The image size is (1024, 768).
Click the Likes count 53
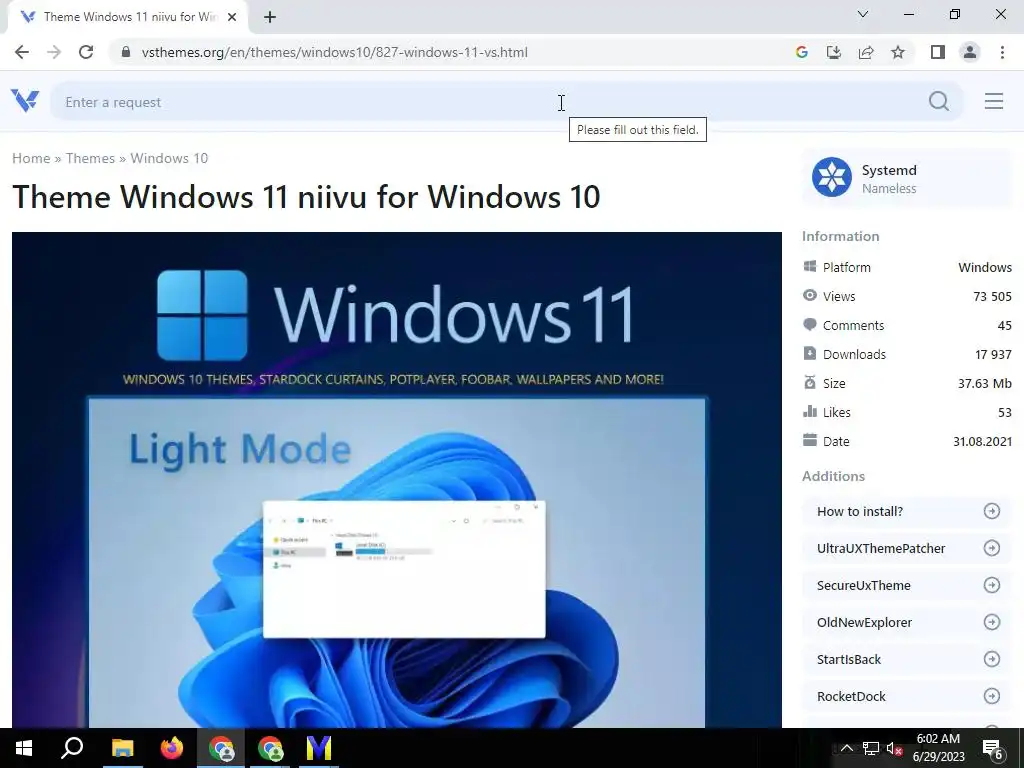(1004, 413)
